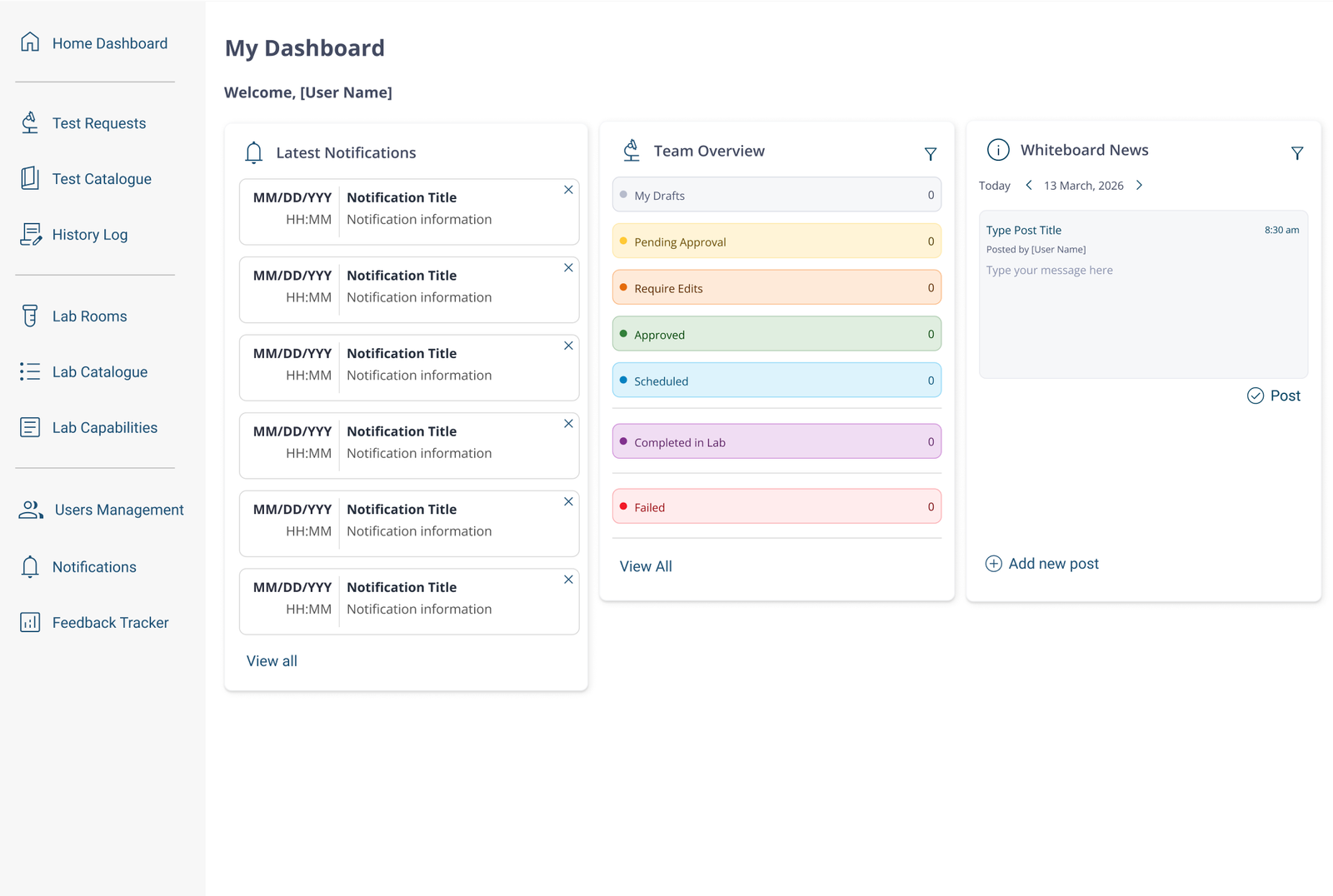Click the bell icon beside Latest Notifications
The height and width of the screenshot is (896, 1333).
point(254,152)
